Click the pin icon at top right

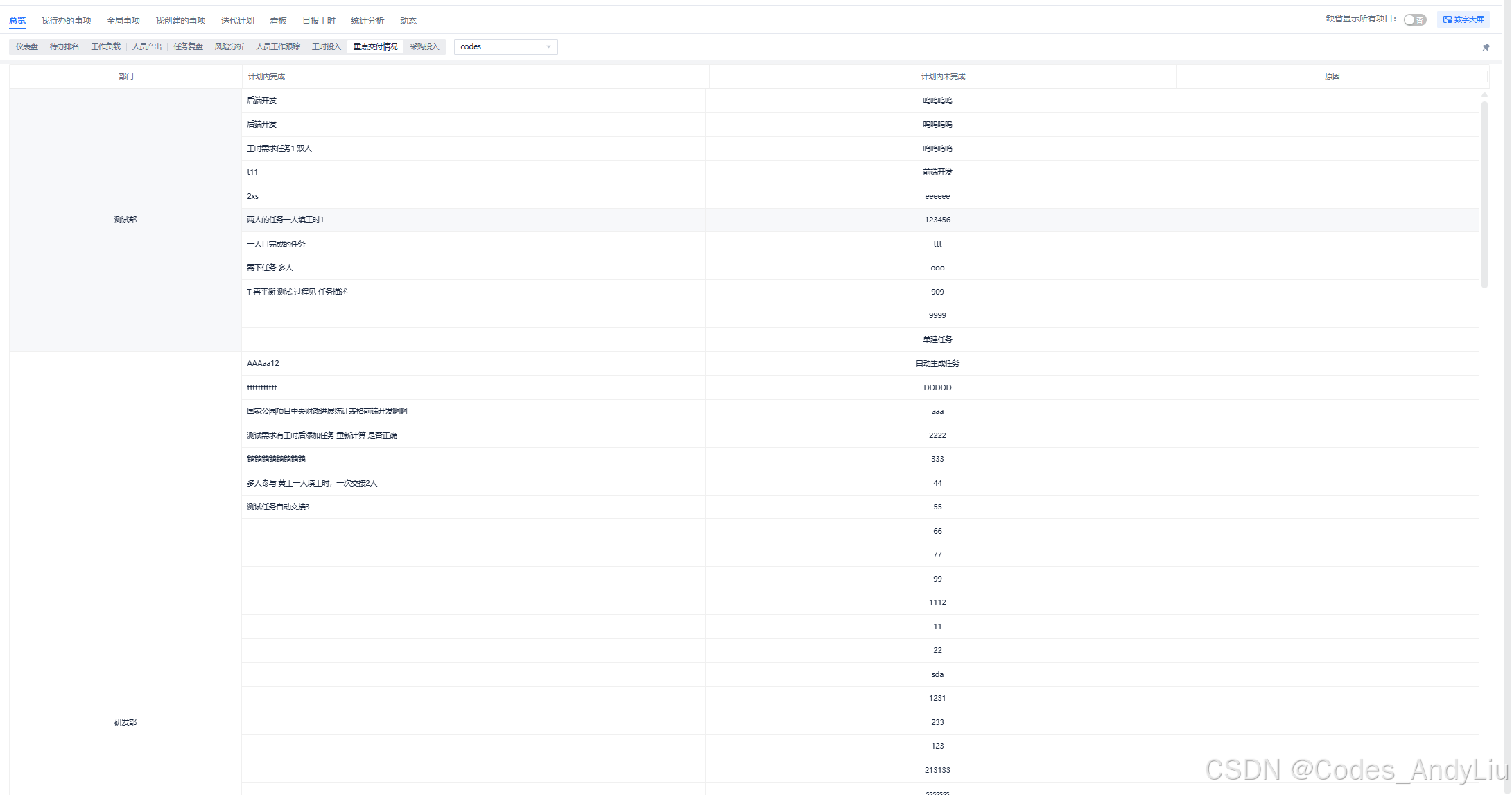pyautogui.click(x=1486, y=47)
